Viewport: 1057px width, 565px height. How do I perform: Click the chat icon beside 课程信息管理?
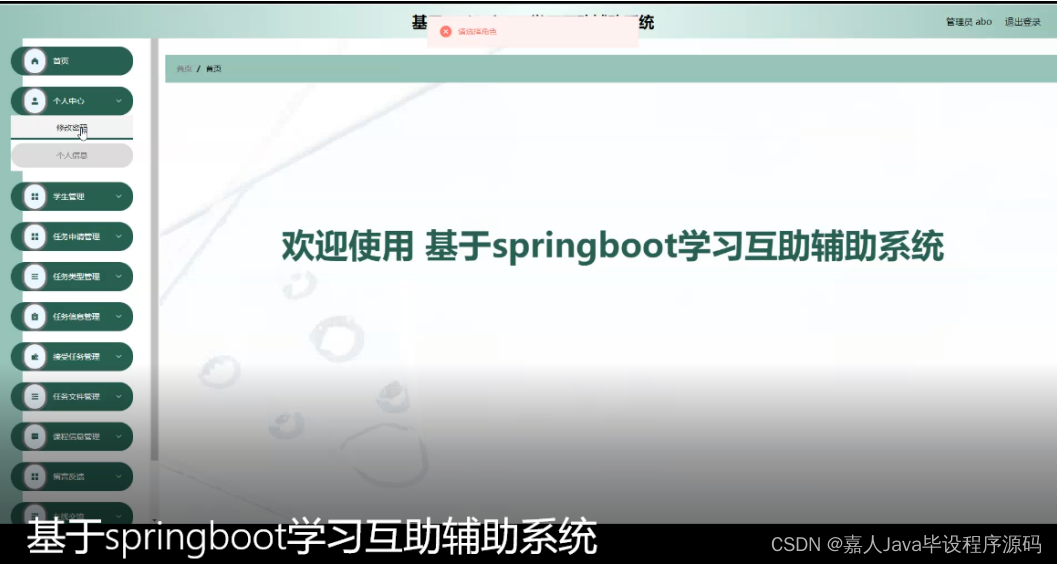pyautogui.click(x=35, y=436)
